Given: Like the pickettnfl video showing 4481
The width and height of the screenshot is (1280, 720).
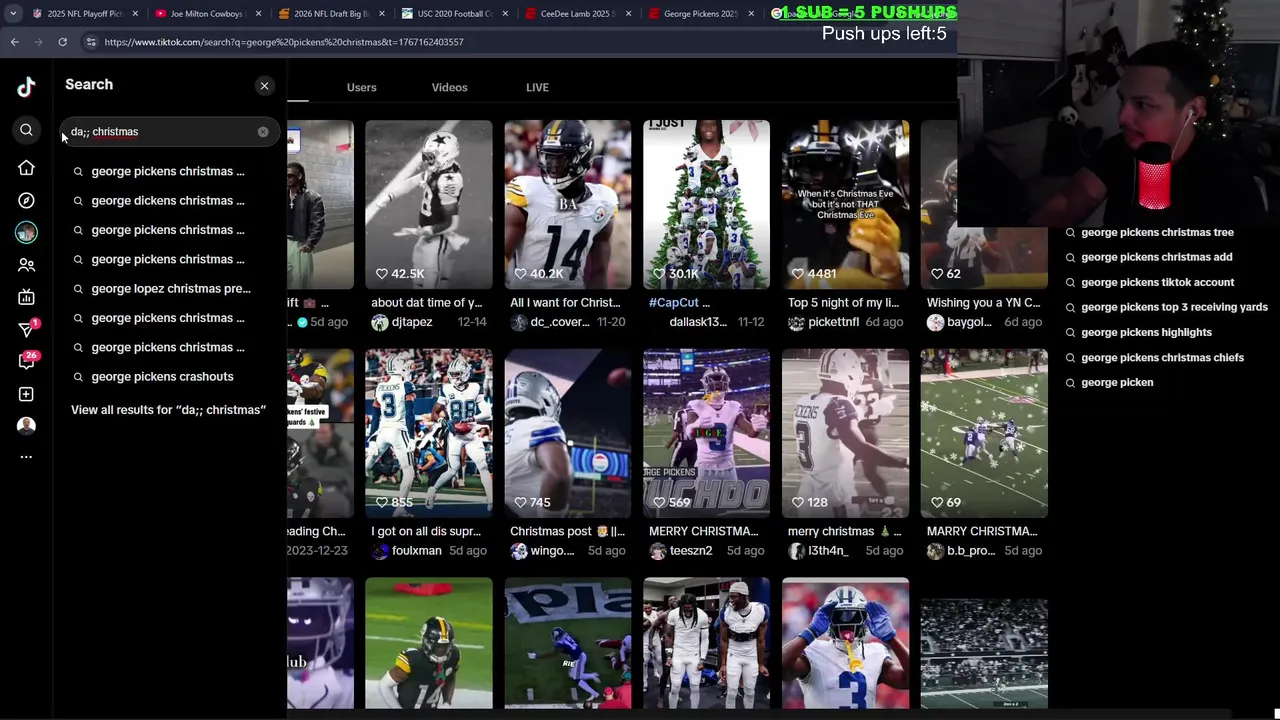Looking at the screenshot, I should coord(798,273).
